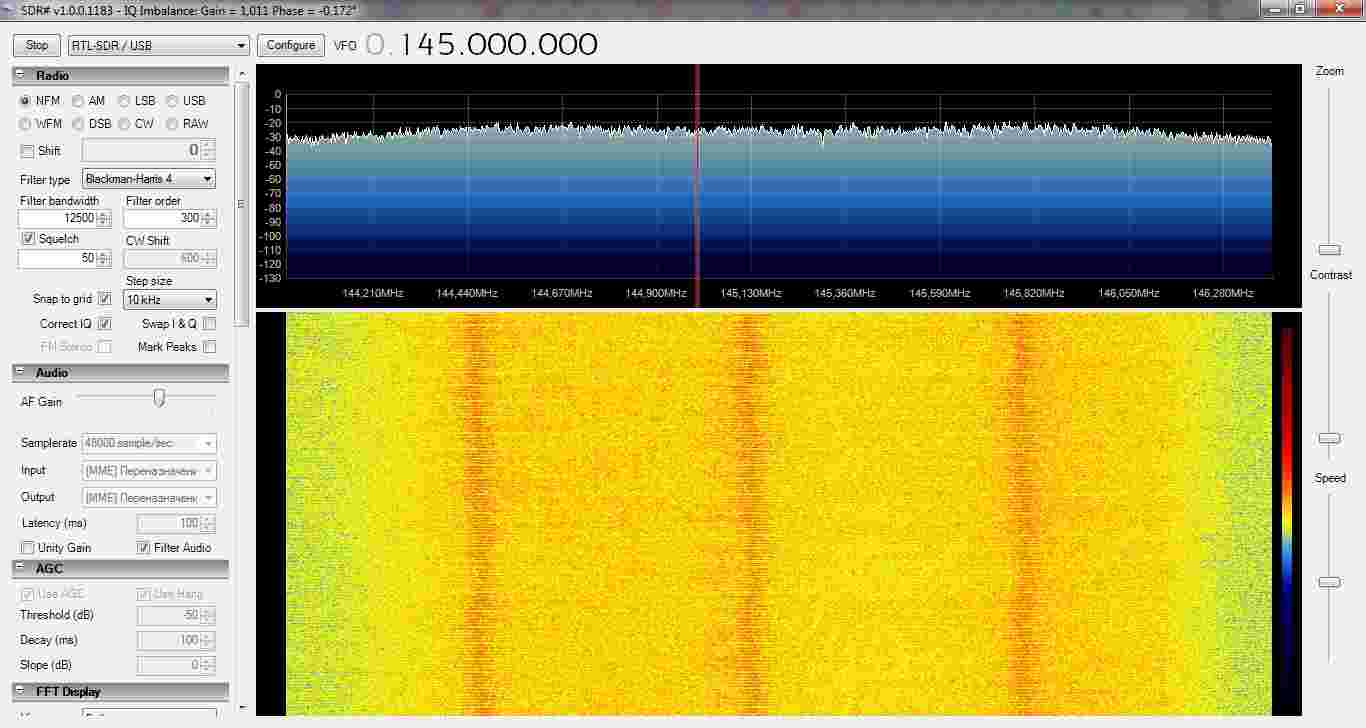Image resolution: width=1366 pixels, height=728 pixels.
Task: Open the audio Input device dropdown
Action: [149, 470]
